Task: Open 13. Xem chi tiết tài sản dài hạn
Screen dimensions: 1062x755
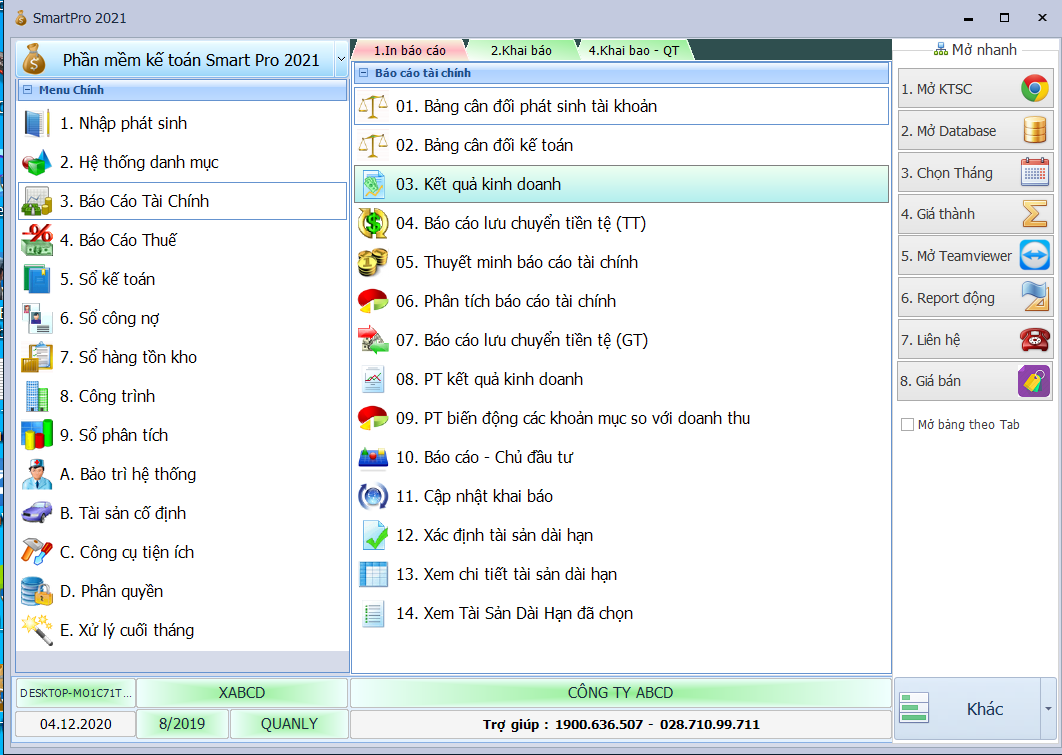Action: (621, 574)
